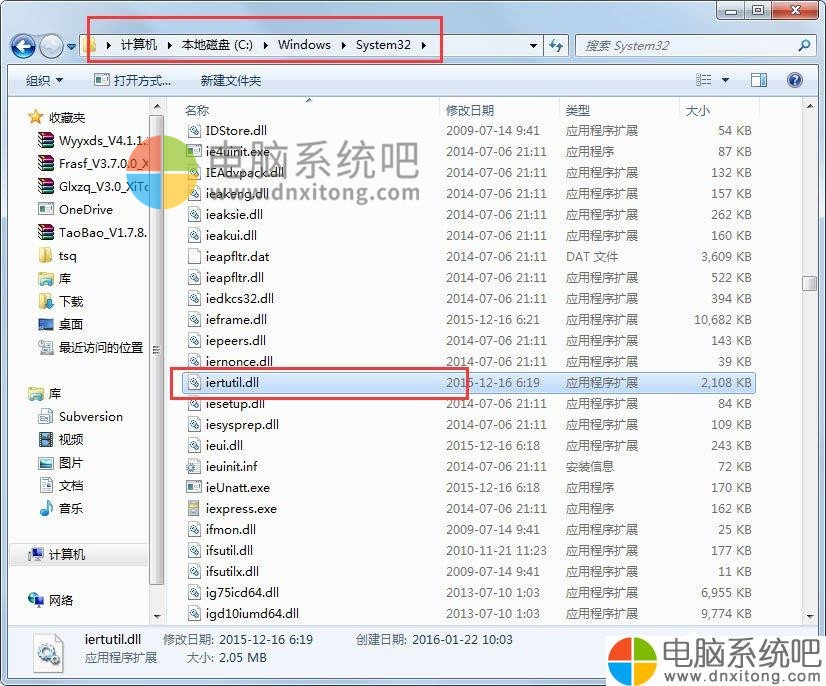Viewport: 826px width, 686px height.
Task: Show the preview pane icon
Action: point(758,79)
